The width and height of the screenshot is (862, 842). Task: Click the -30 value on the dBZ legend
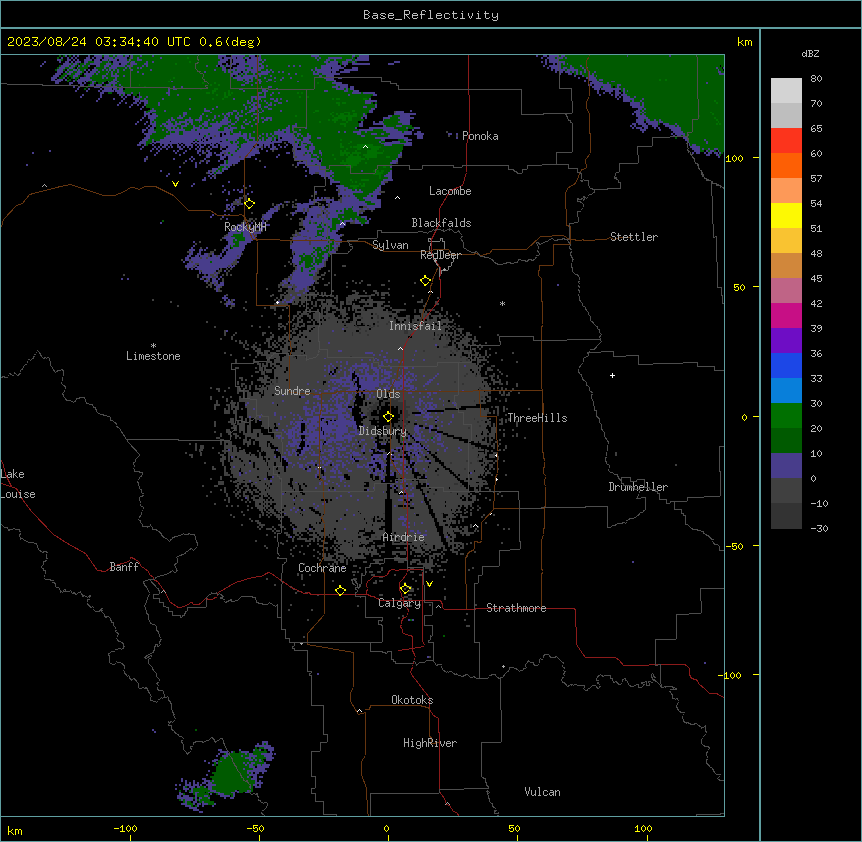[x=819, y=528]
